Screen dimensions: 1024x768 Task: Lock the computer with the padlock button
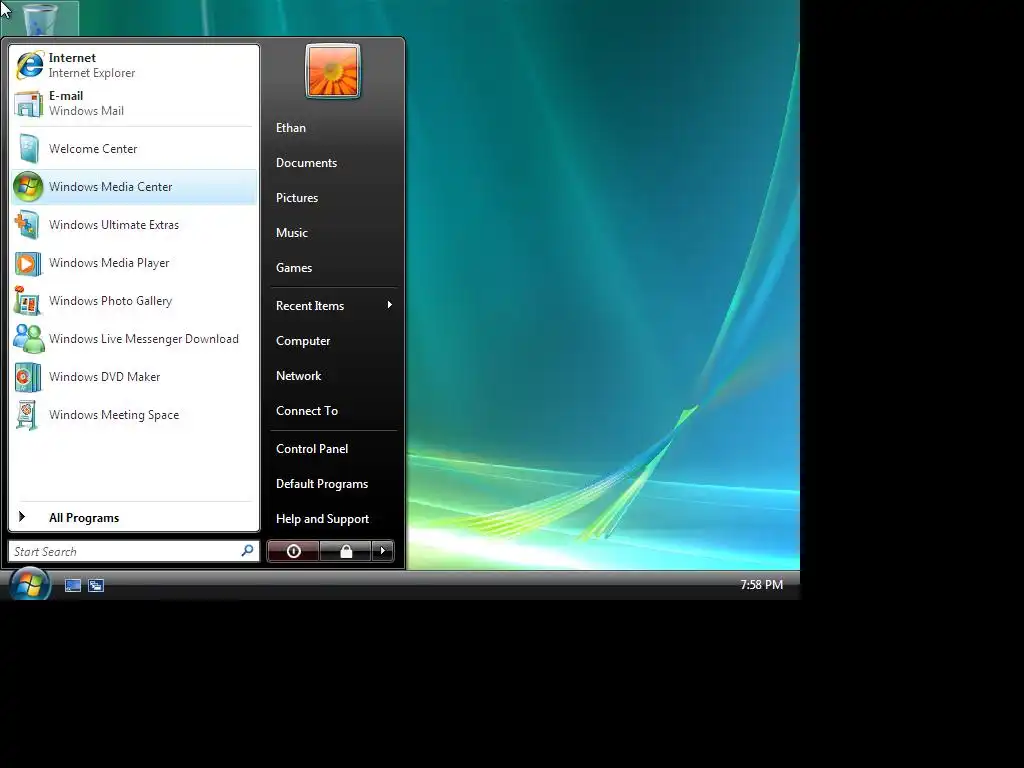pyautogui.click(x=345, y=551)
